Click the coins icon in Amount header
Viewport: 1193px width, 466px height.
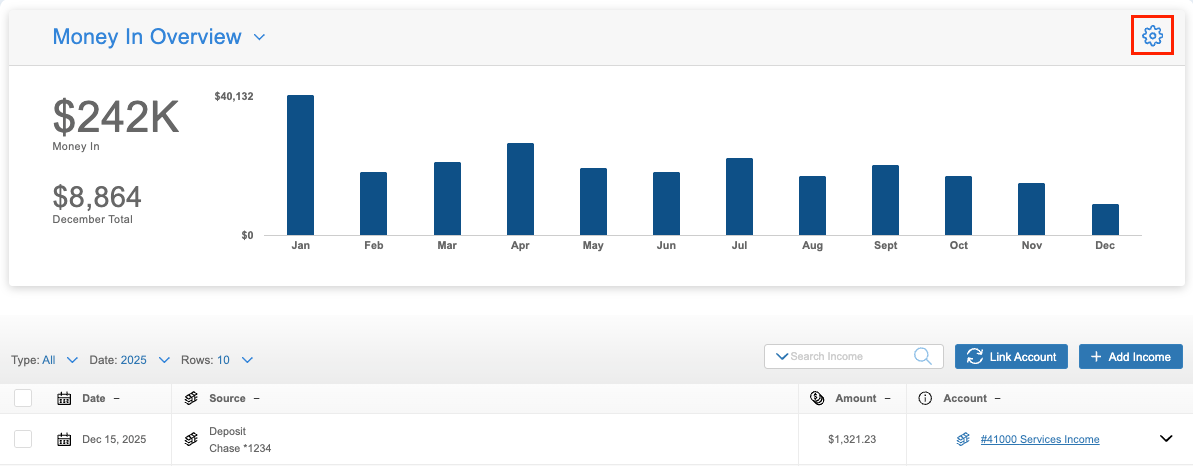click(817, 398)
